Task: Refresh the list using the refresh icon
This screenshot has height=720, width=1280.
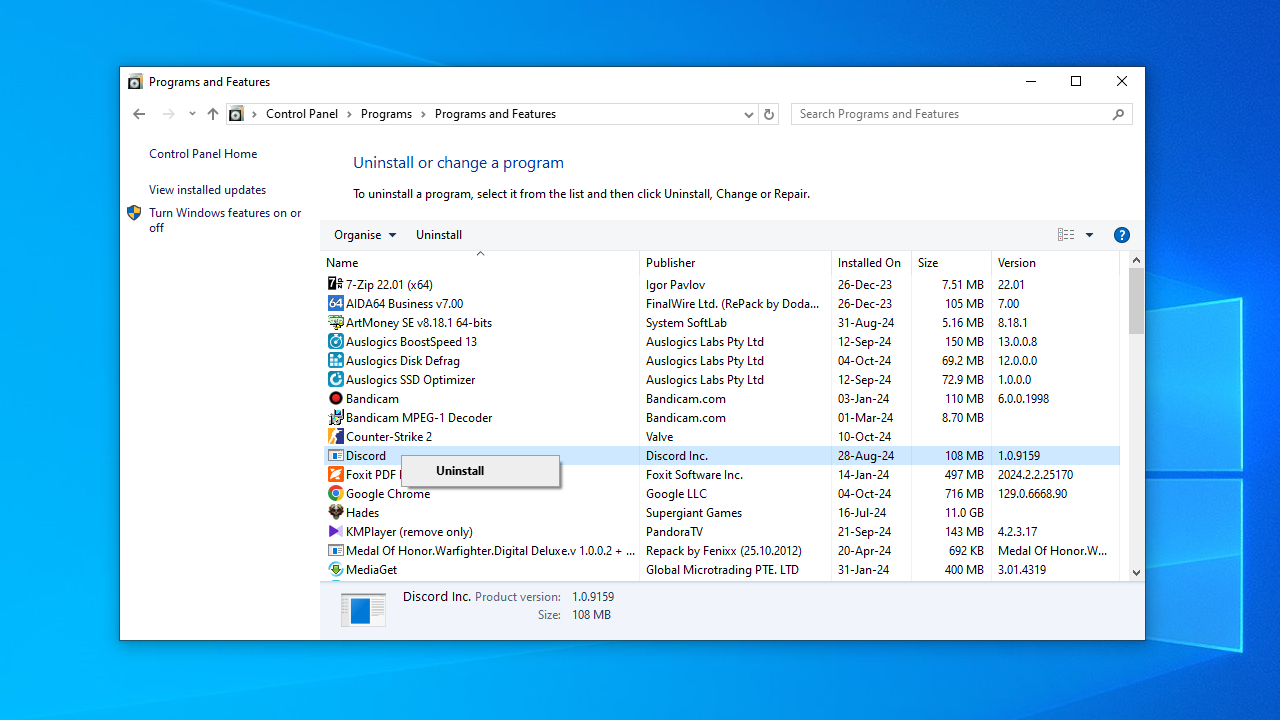Action: (x=768, y=114)
